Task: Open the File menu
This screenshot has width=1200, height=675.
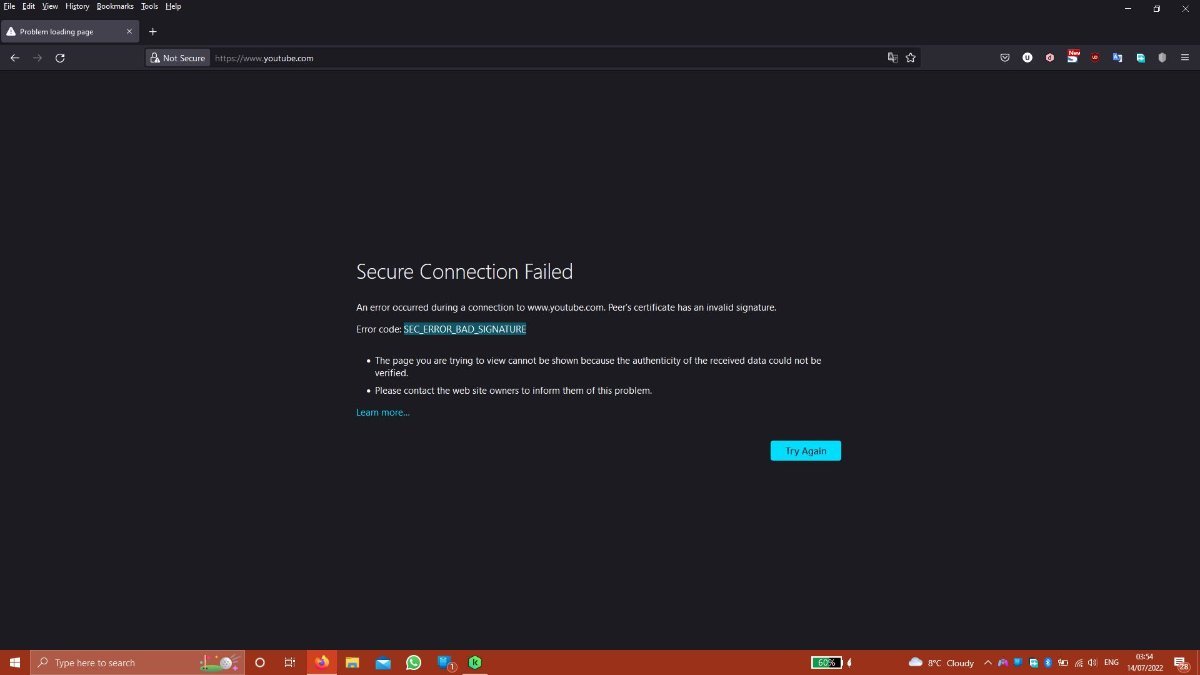Action: (x=9, y=6)
